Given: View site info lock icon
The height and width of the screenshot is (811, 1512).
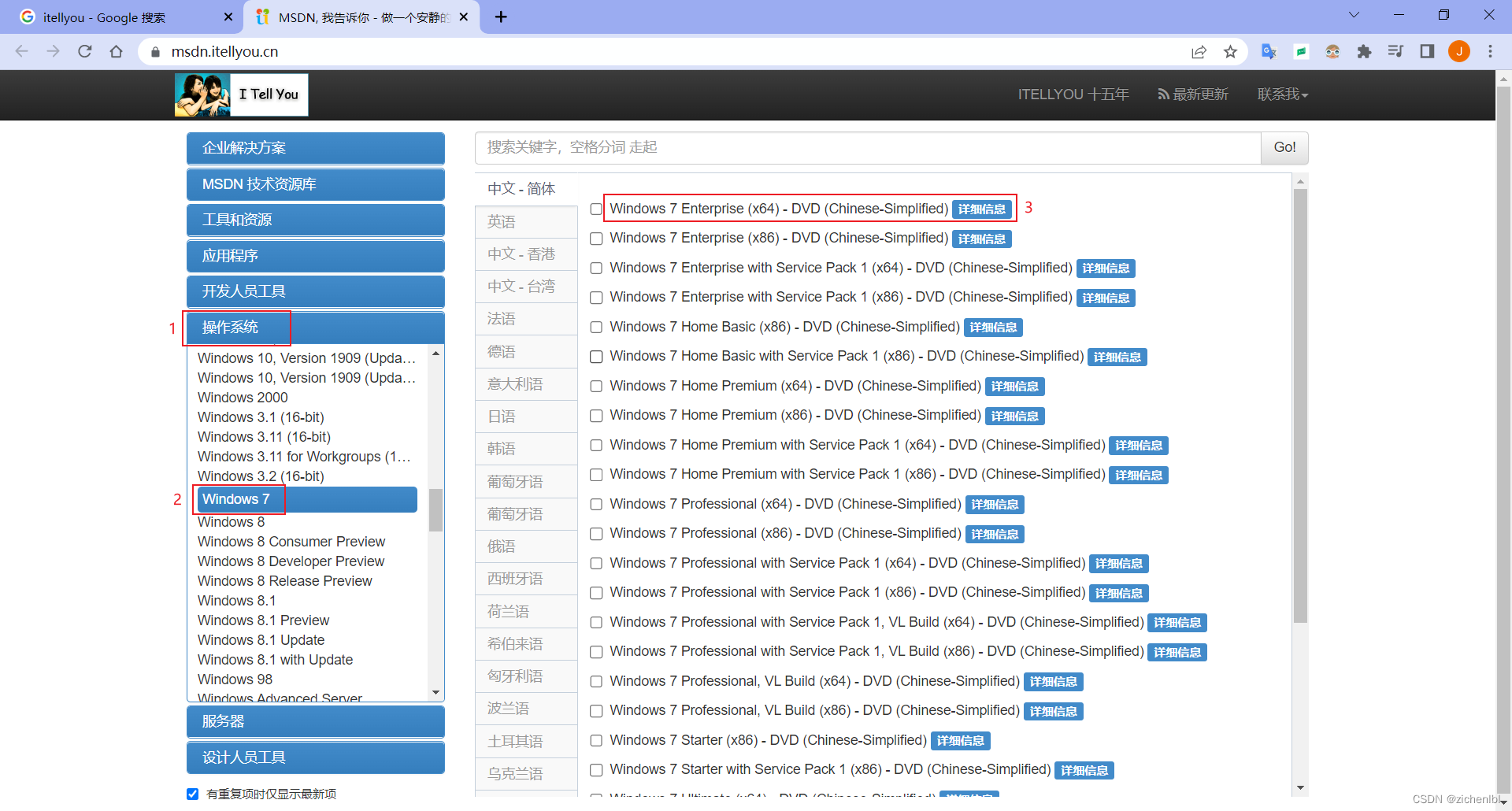Looking at the screenshot, I should click(155, 51).
